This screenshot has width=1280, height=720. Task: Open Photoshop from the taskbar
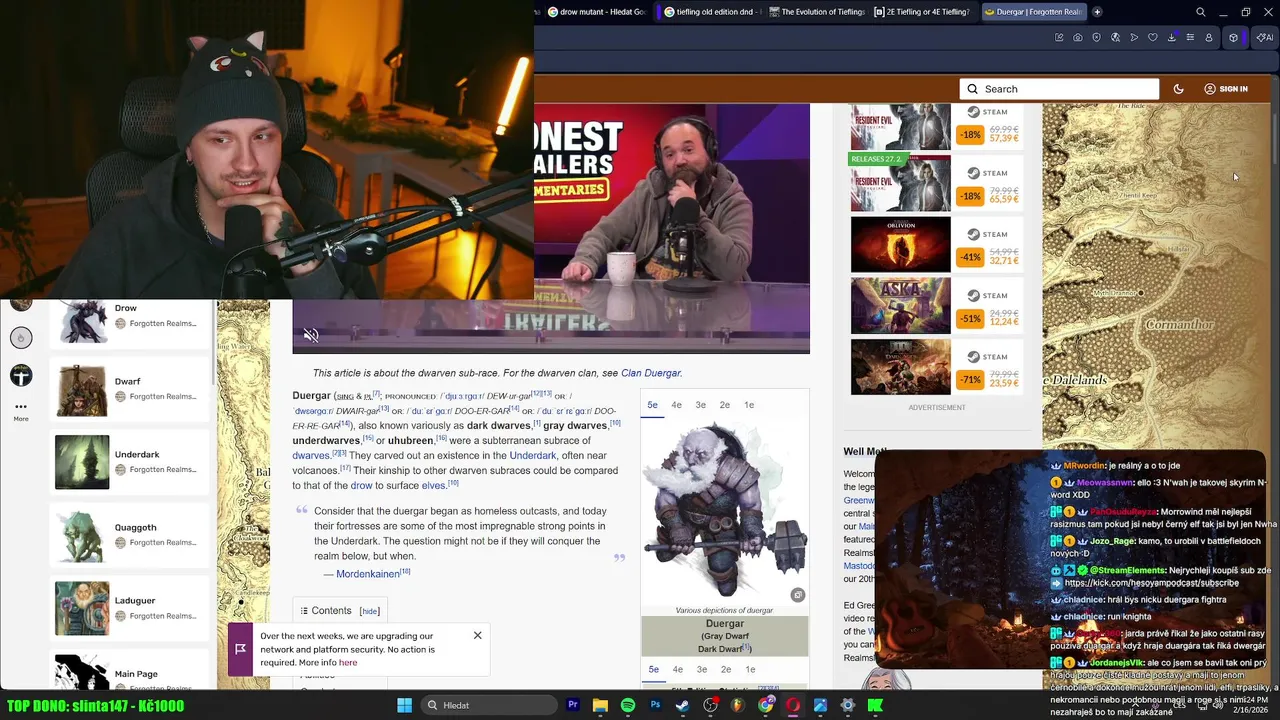[x=655, y=705]
